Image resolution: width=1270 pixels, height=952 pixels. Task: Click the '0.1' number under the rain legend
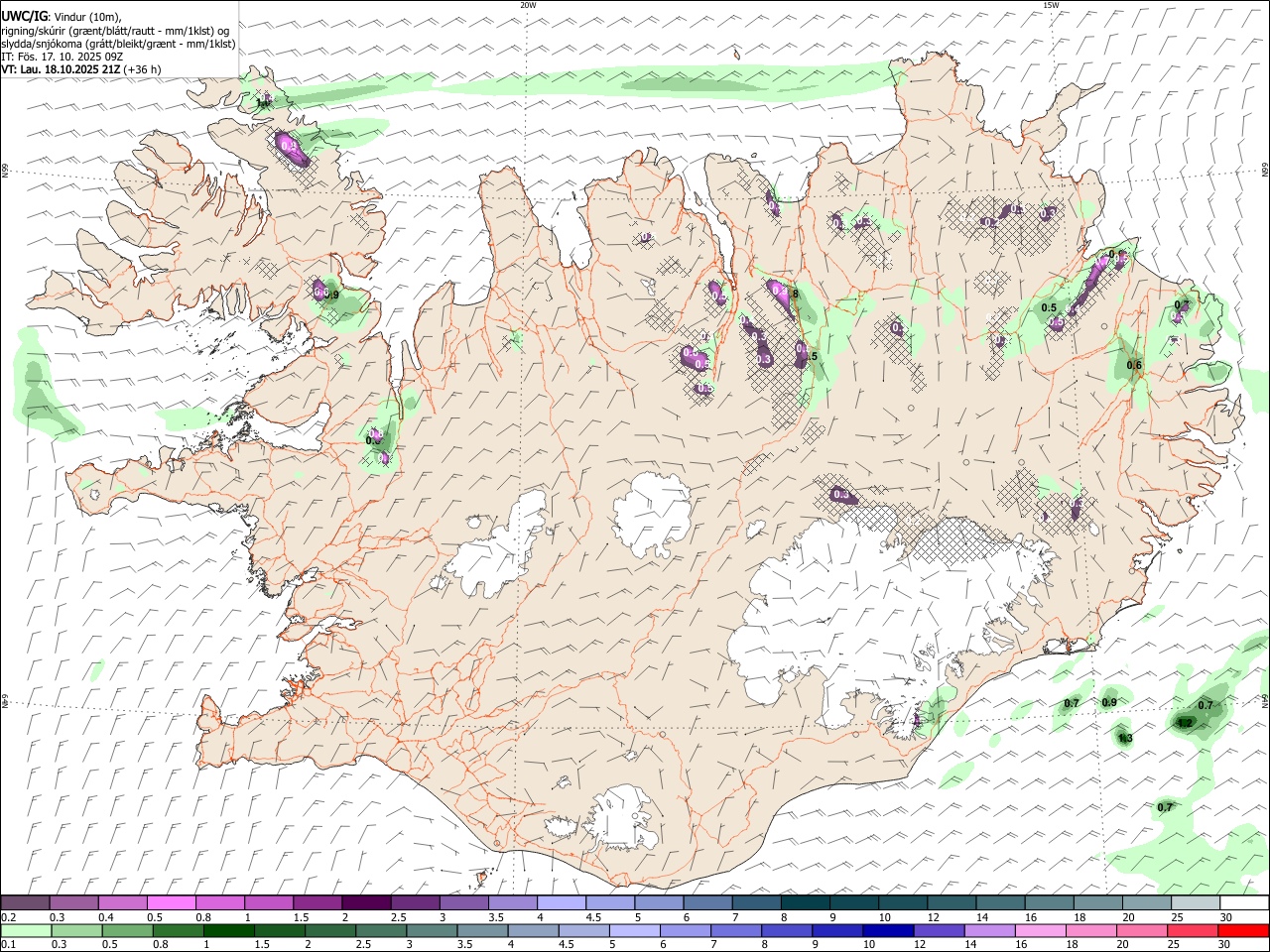point(7,944)
